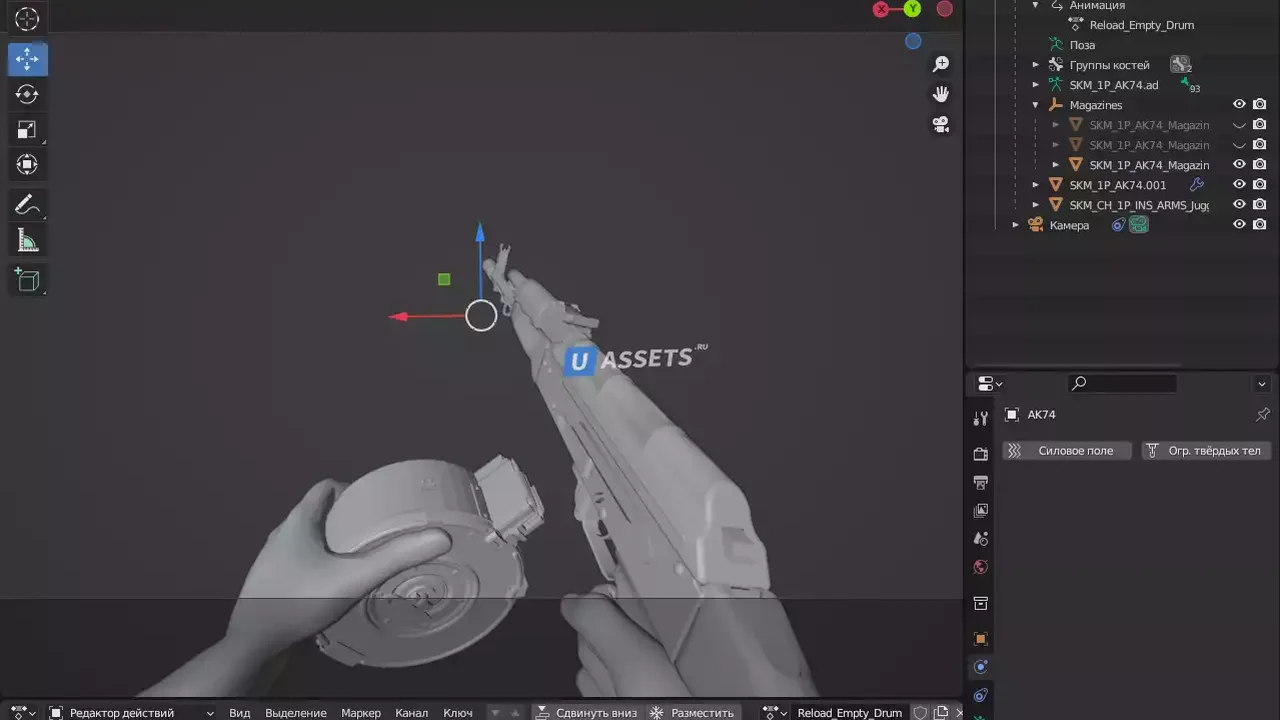Image resolution: width=1280 pixels, height=720 pixels.
Task: Activate the Move tool
Action: (27, 60)
